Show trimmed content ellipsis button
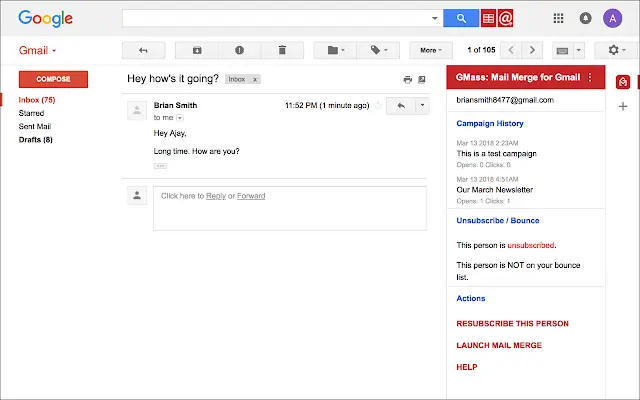The image size is (640, 400). coord(160,166)
